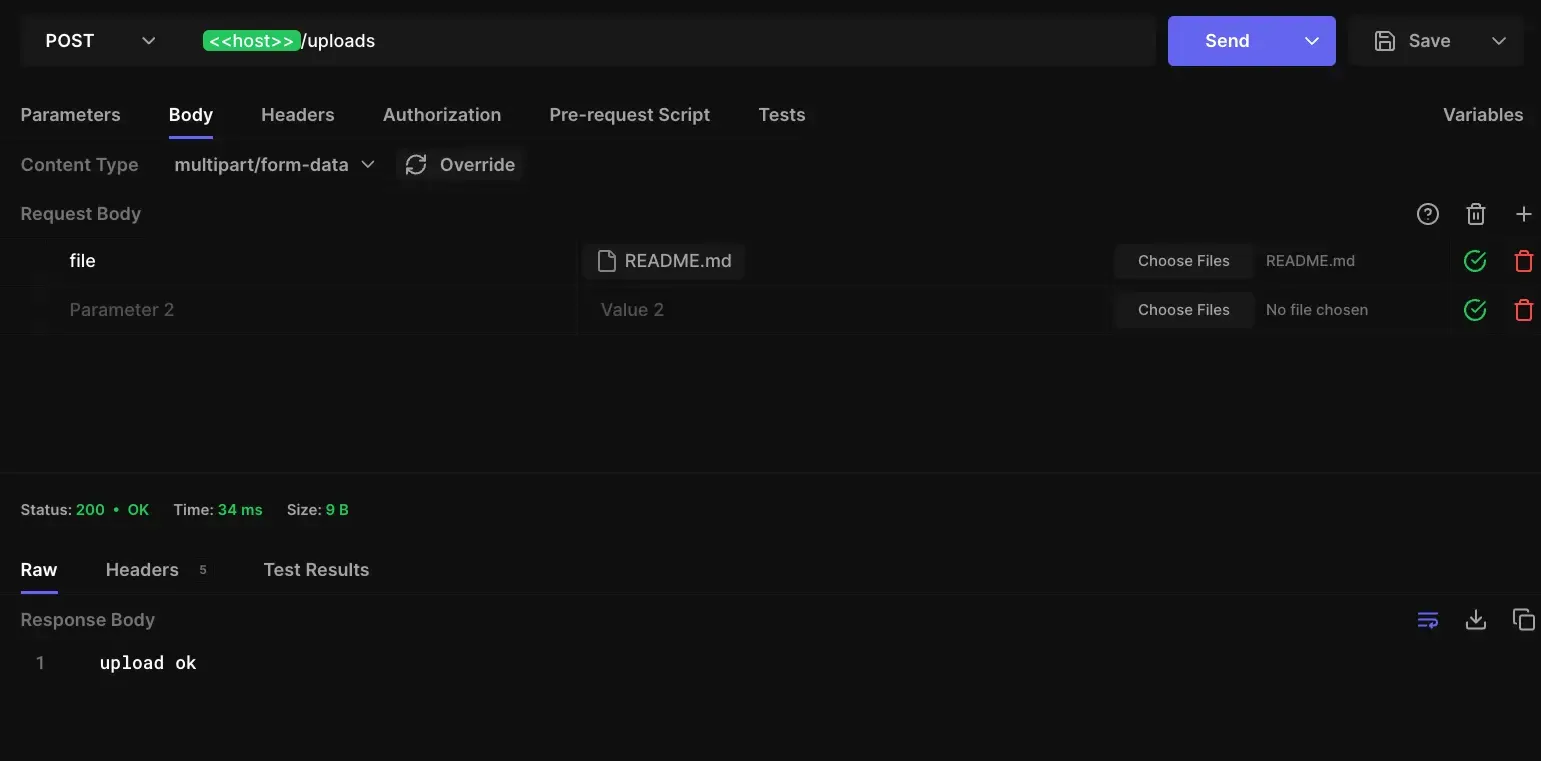Click the "9 B" size value

click(337, 510)
